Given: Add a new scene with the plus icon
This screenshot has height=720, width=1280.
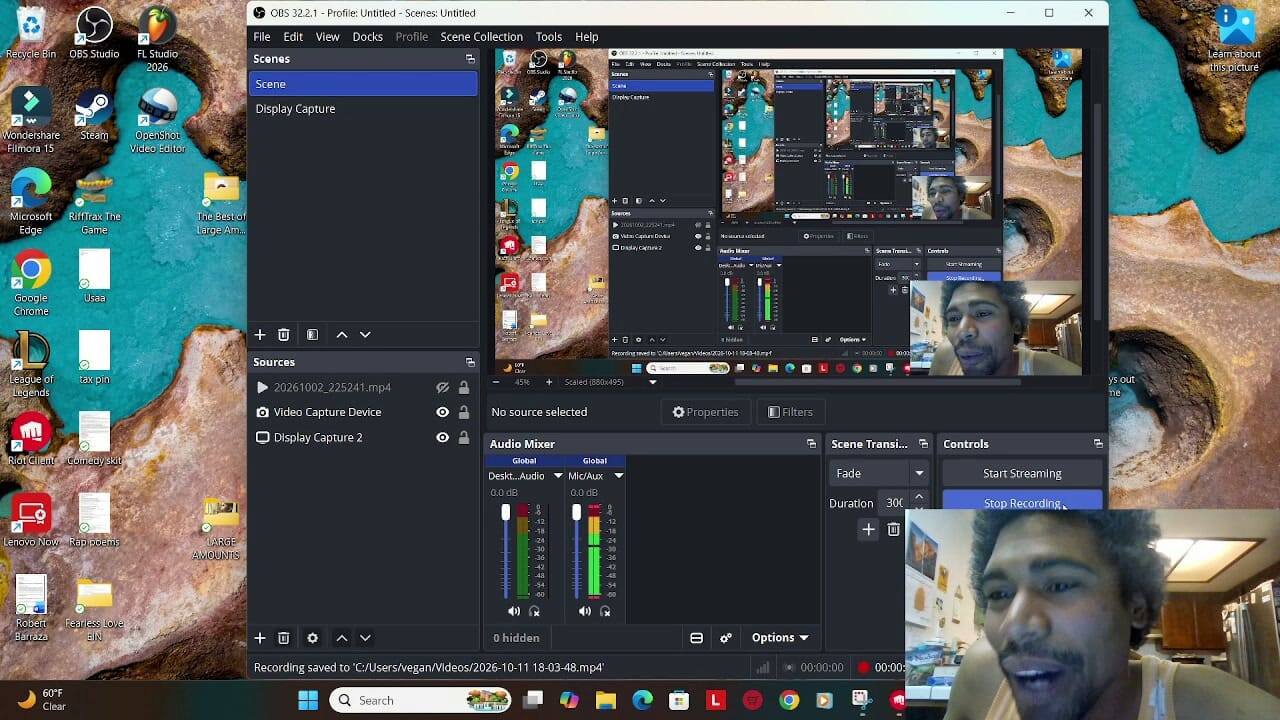Looking at the screenshot, I should coord(260,335).
